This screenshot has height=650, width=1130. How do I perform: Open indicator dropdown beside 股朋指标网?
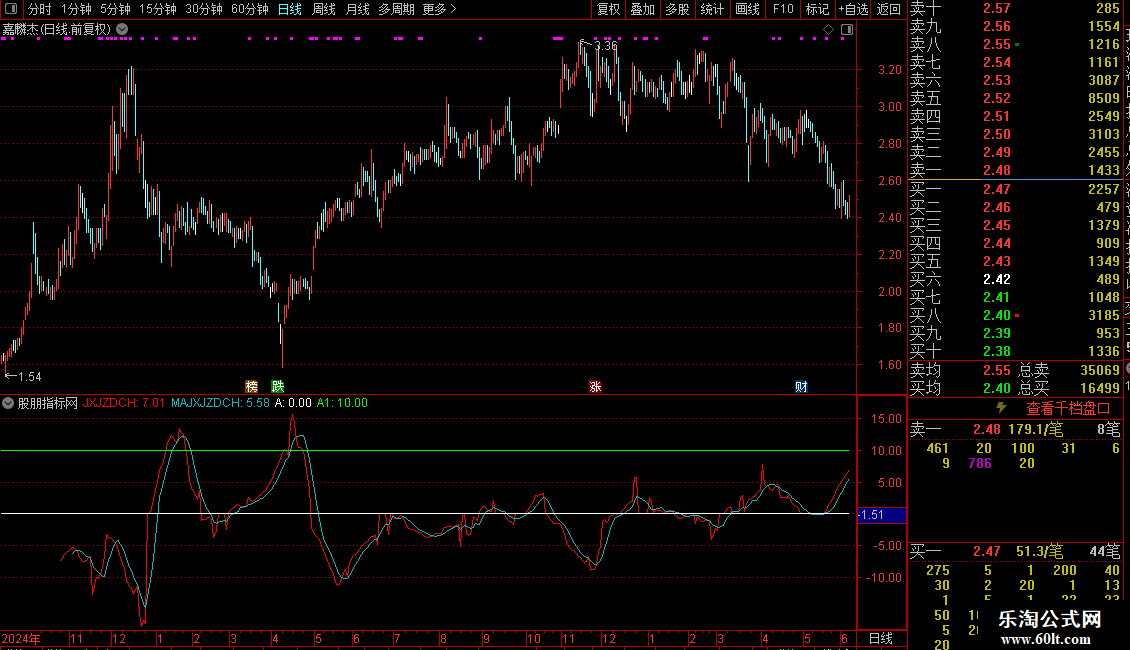click(x=8, y=404)
